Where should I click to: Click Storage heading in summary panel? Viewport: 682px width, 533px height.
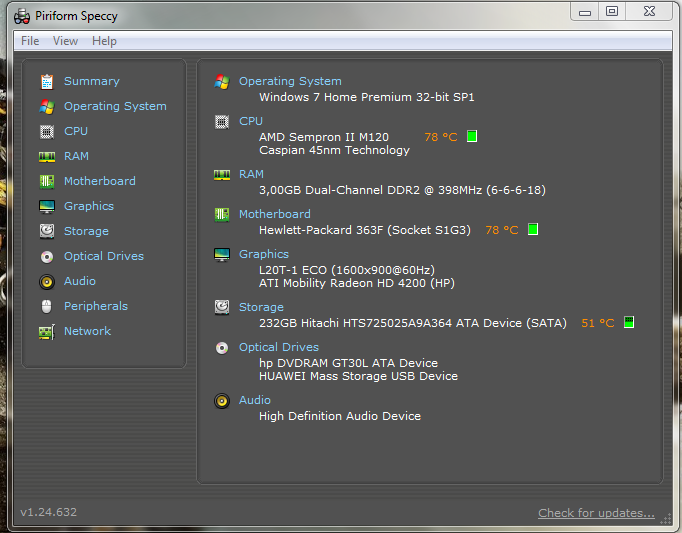click(261, 308)
